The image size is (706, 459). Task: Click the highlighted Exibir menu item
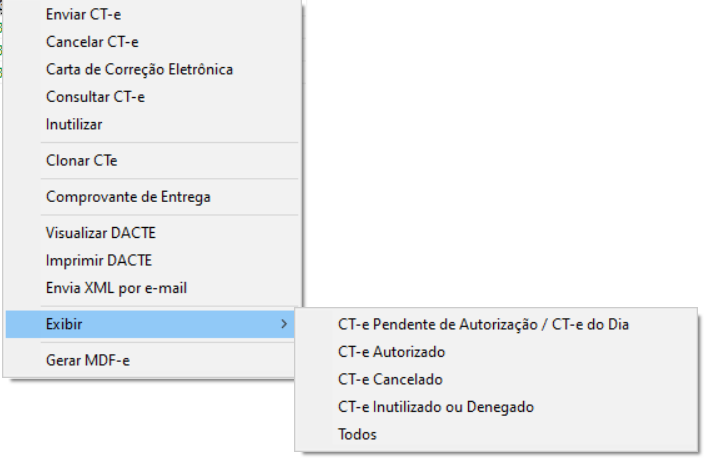click(65, 324)
